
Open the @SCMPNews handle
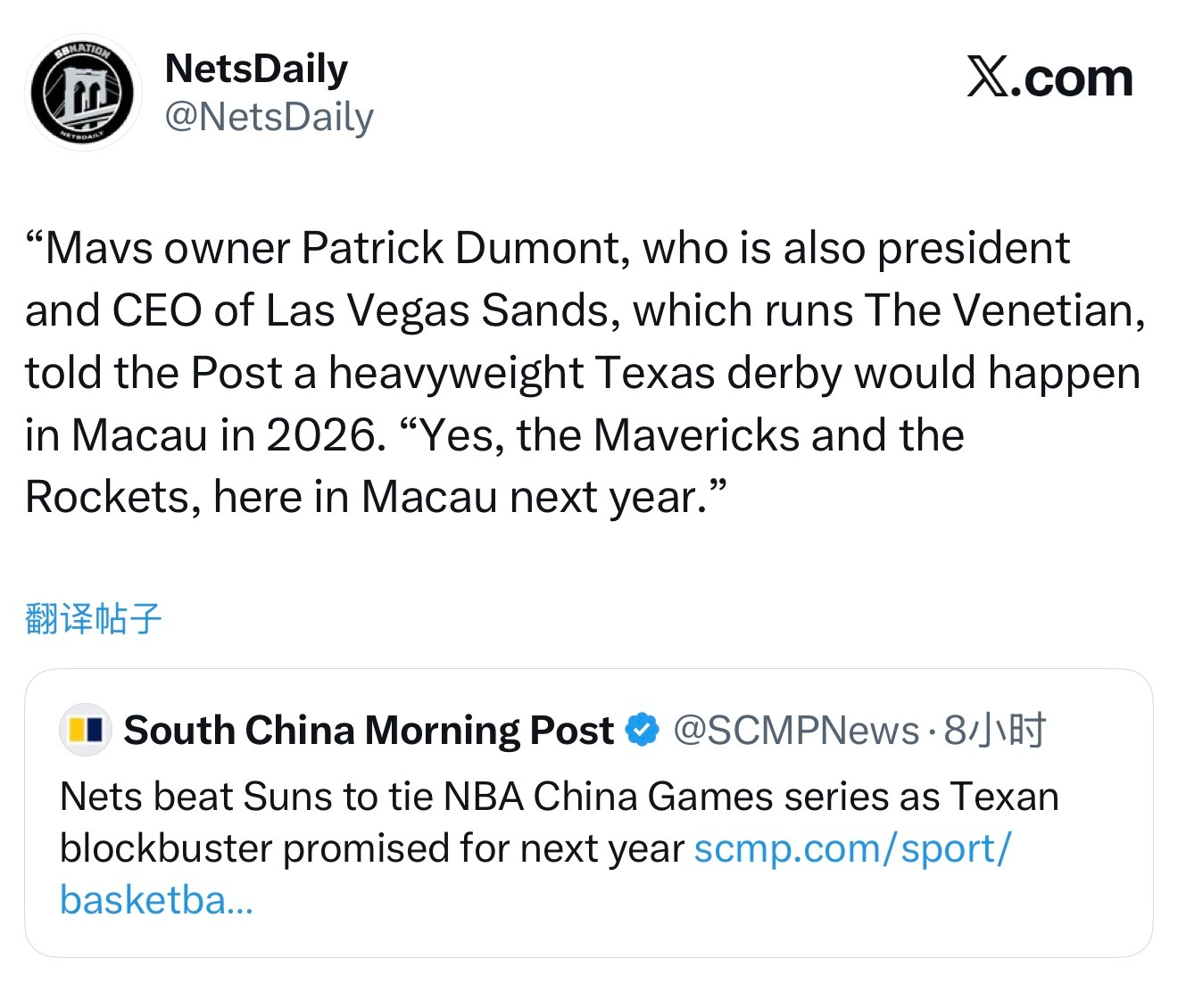pyautogui.click(x=796, y=731)
